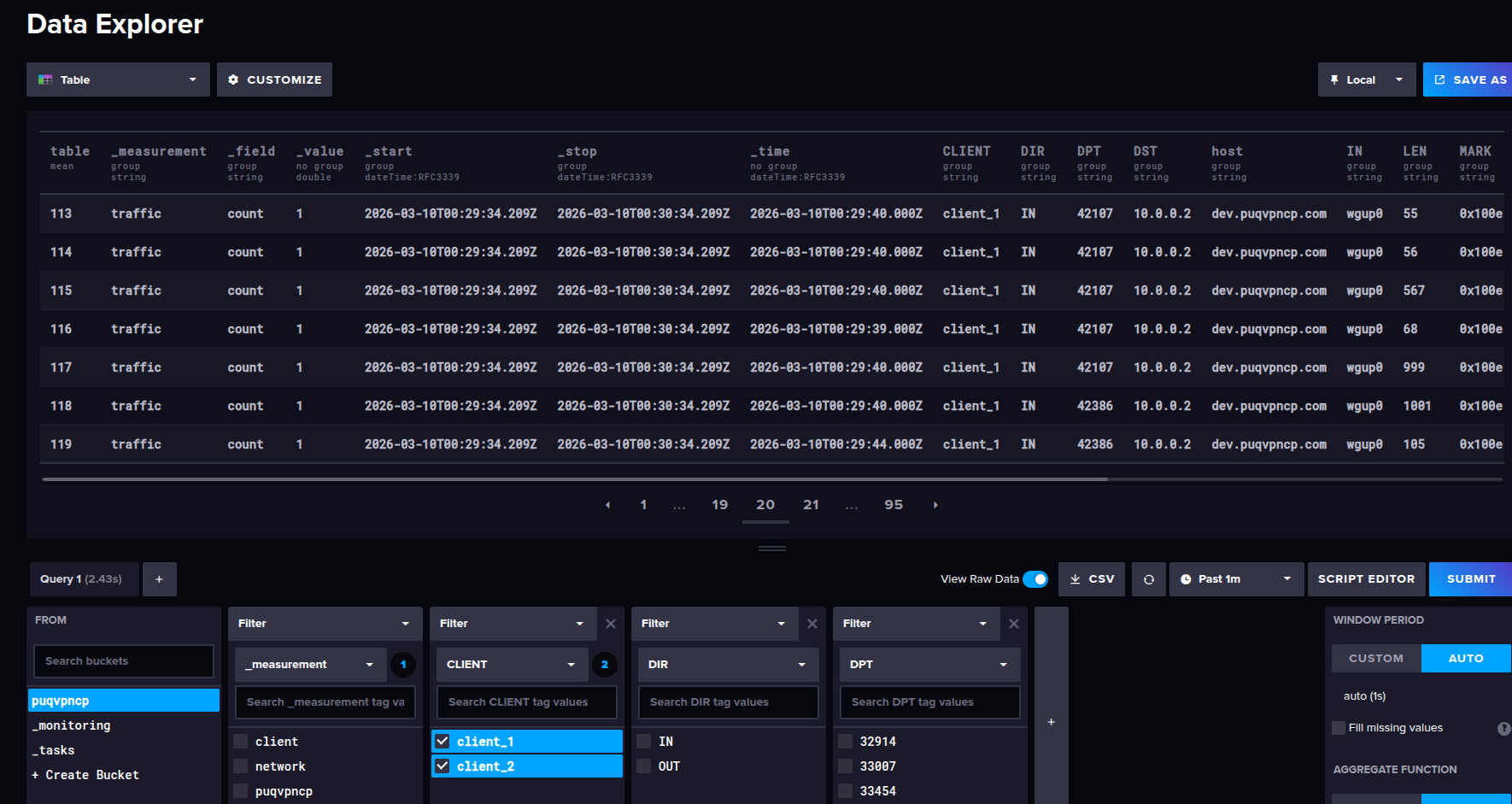This screenshot has height=804, width=1512.
Task: Select the puqvpncp bucket
Action: (x=124, y=701)
